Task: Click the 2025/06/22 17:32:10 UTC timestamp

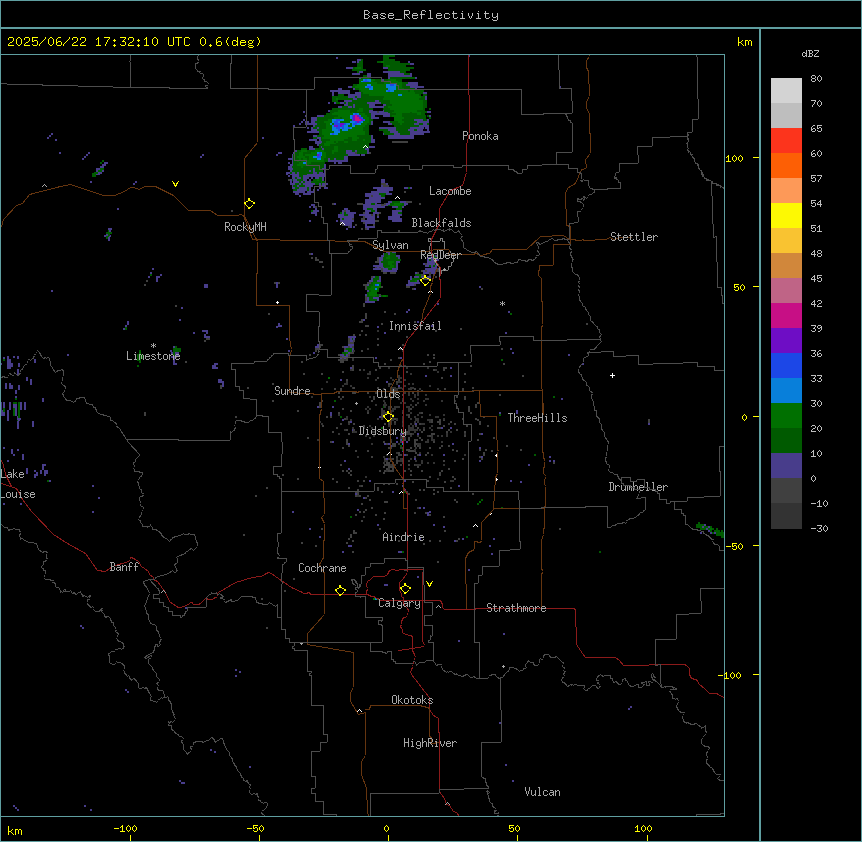Action: pos(99,42)
